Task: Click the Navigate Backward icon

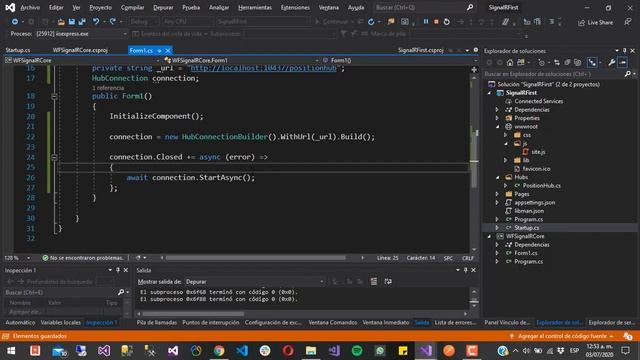Action: 15,22
